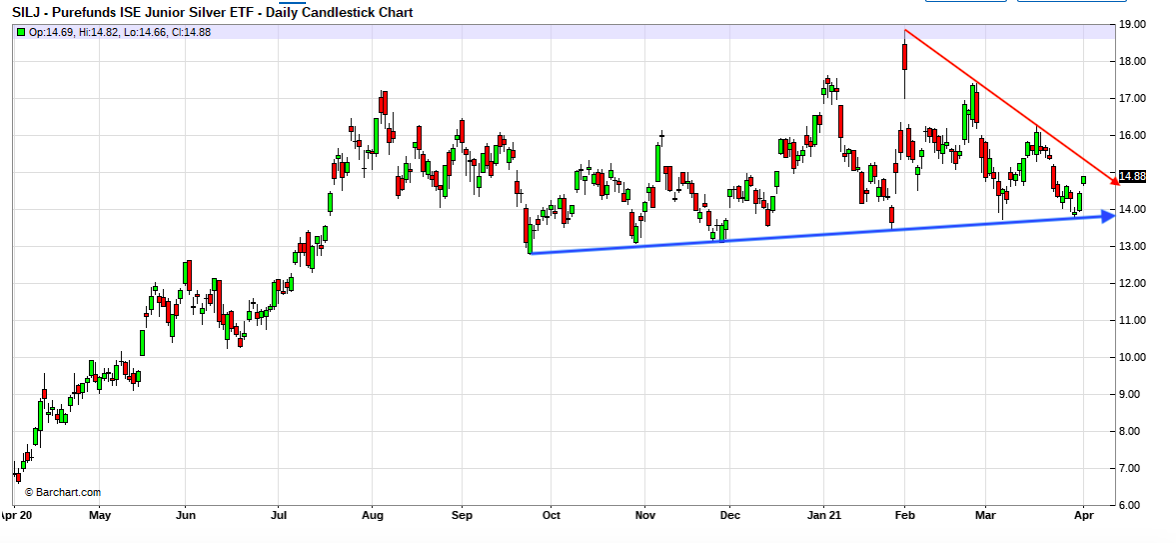Click the 14.00 price axis label
Image resolution: width=1176 pixels, height=543 pixels.
(1133, 209)
